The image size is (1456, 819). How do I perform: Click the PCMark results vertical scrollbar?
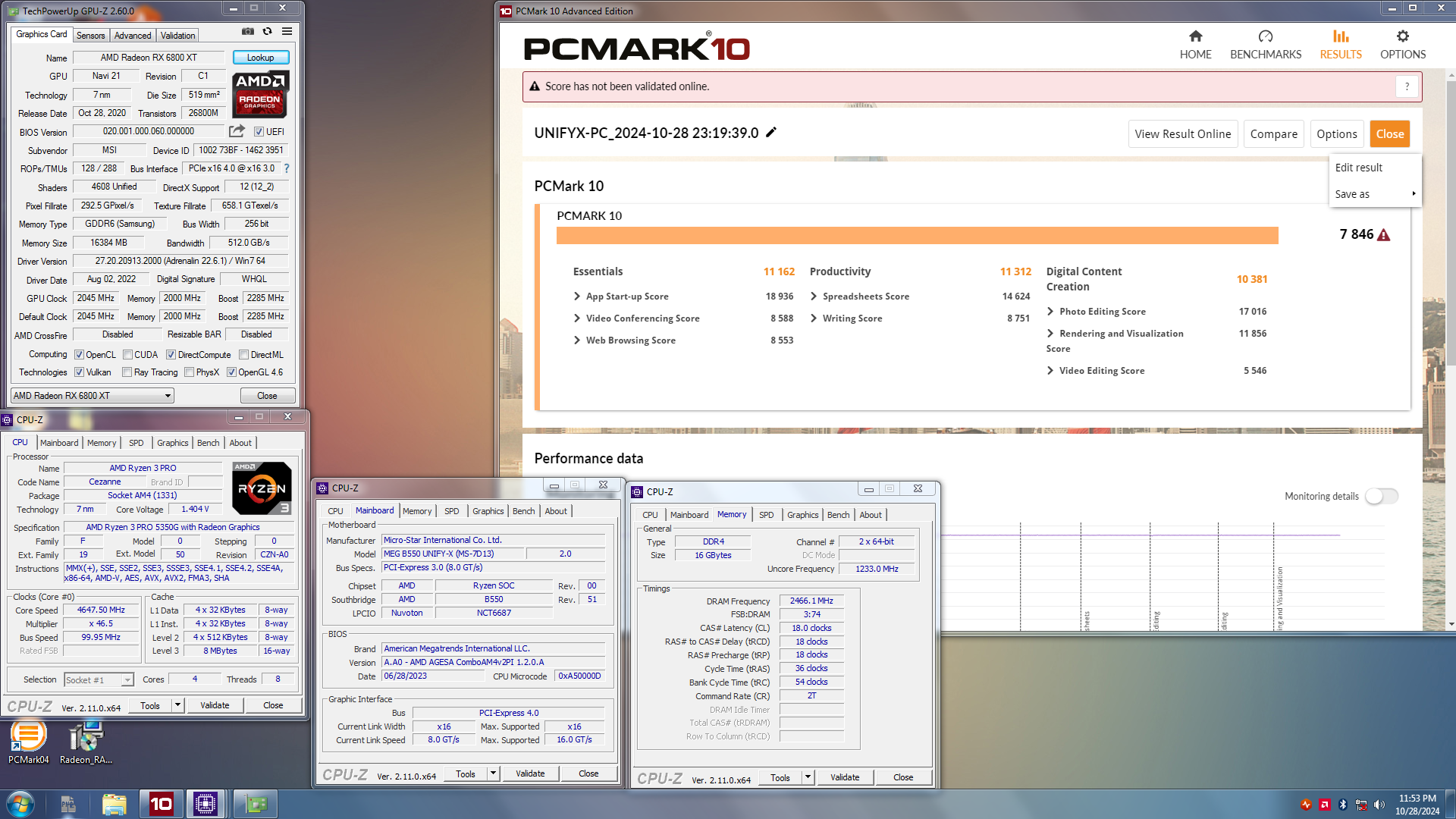(1451, 349)
